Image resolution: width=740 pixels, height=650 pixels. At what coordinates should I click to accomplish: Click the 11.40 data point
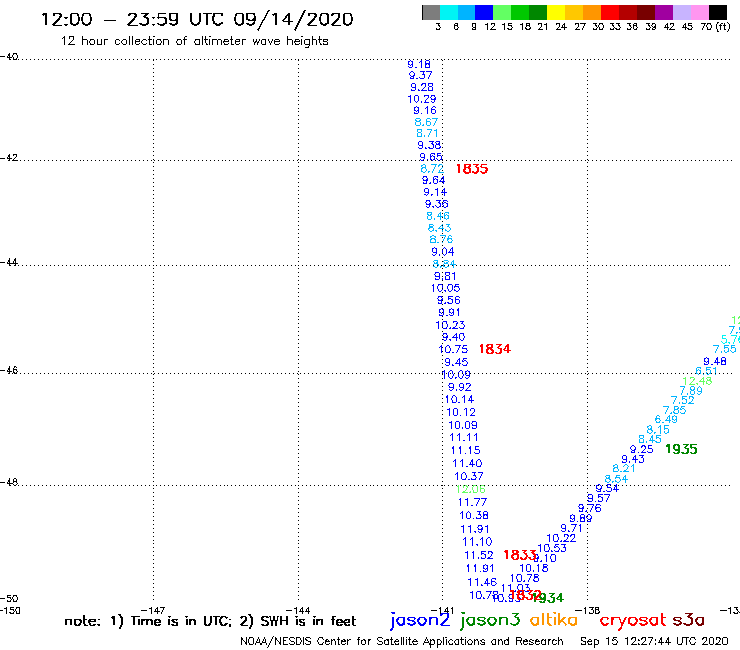[467, 464]
